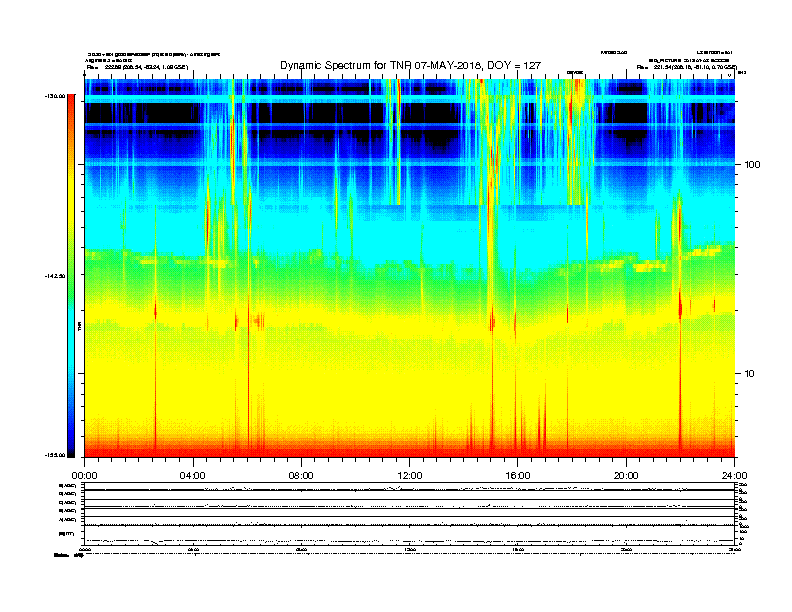Click the 00:00 time axis label
The width and height of the screenshot is (792, 612).
[84, 476]
